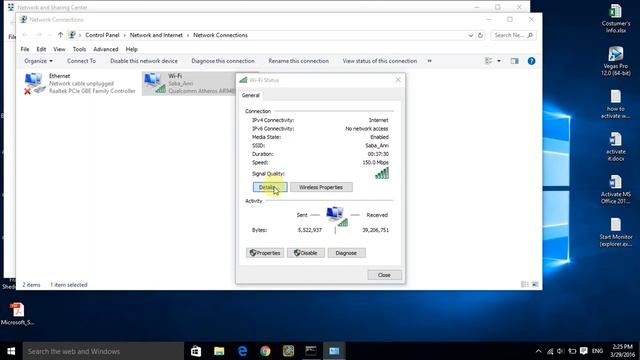Click the network icon in system tray
This screenshot has width=640, height=360.
pyautogui.click(x=550, y=351)
